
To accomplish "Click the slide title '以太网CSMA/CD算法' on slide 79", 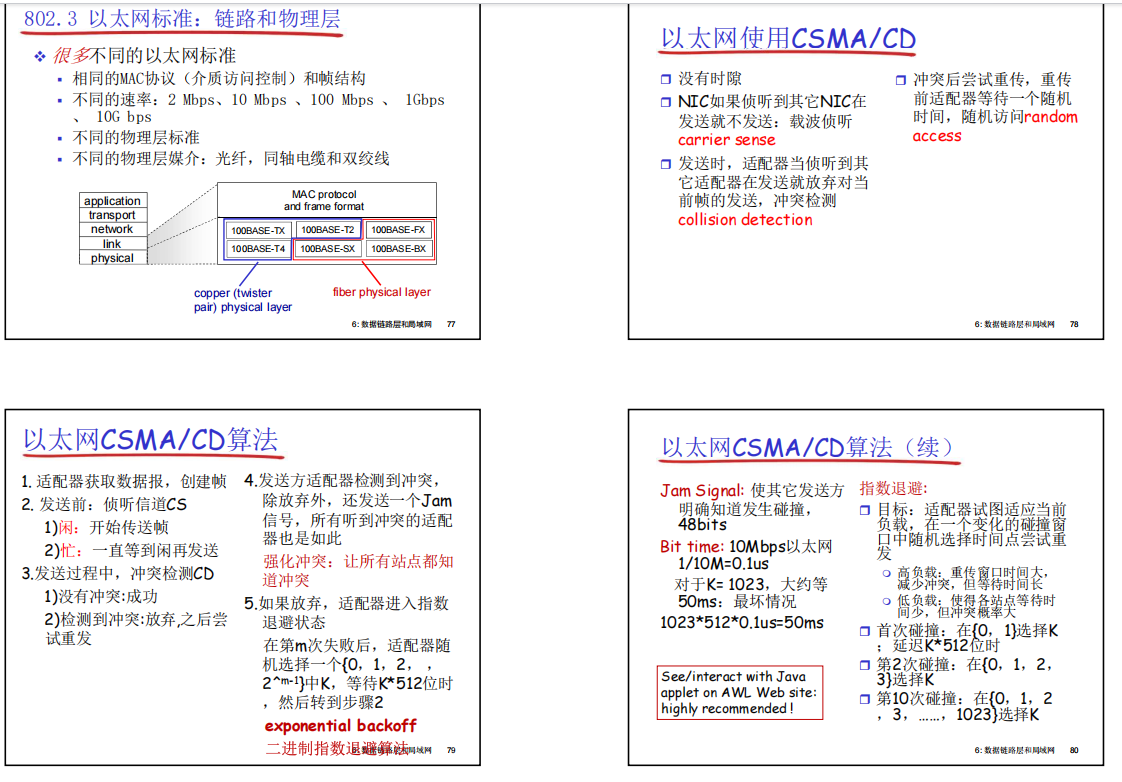I will click(150, 440).
